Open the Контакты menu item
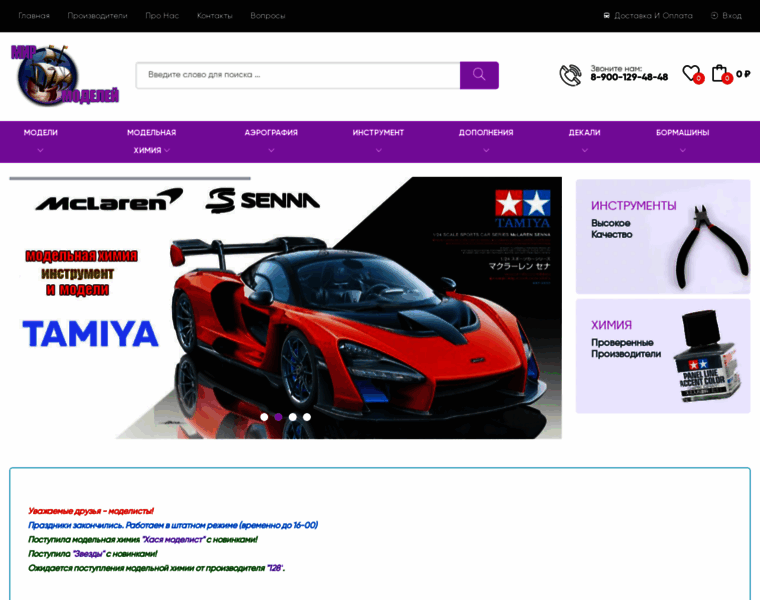 click(214, 16)
